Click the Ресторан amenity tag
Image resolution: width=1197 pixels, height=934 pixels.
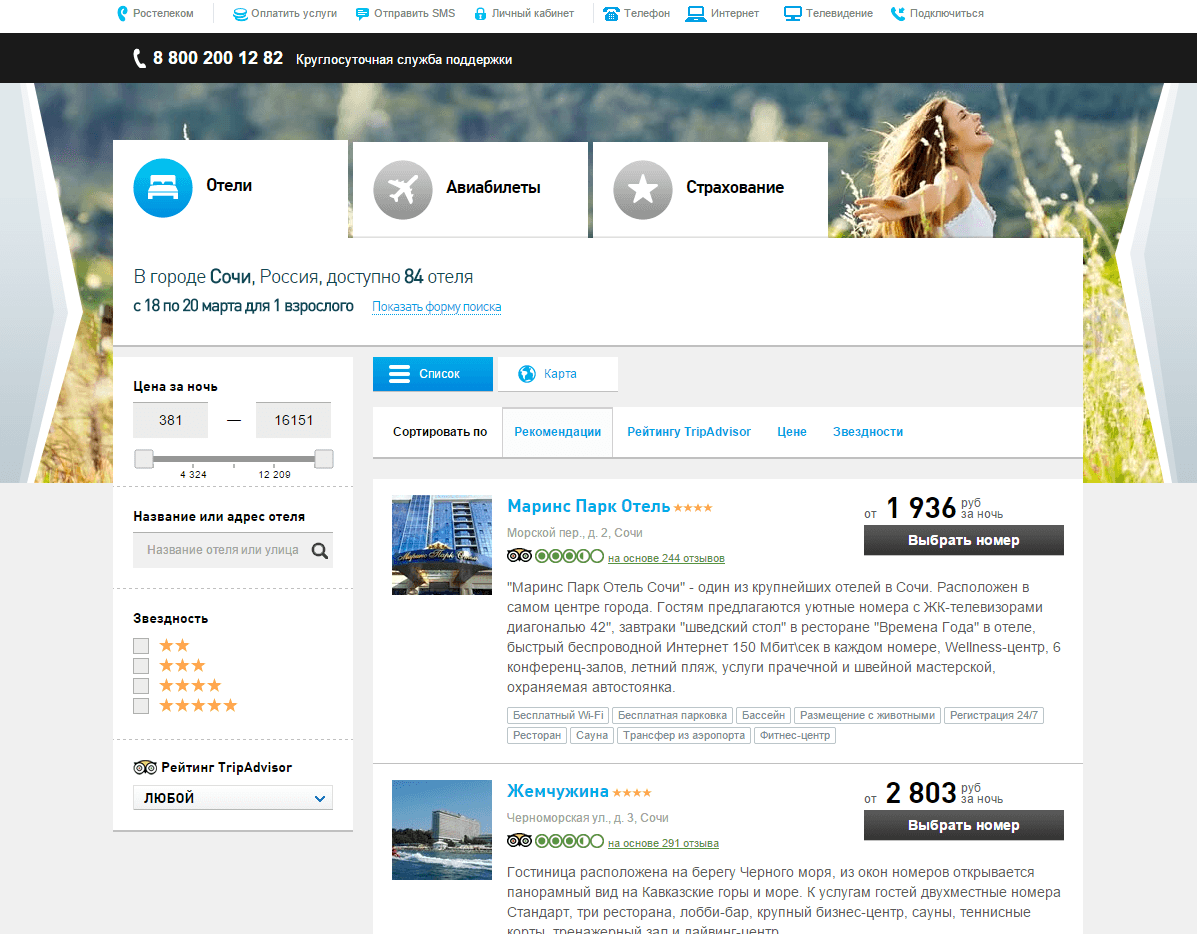tap(537, 735)
